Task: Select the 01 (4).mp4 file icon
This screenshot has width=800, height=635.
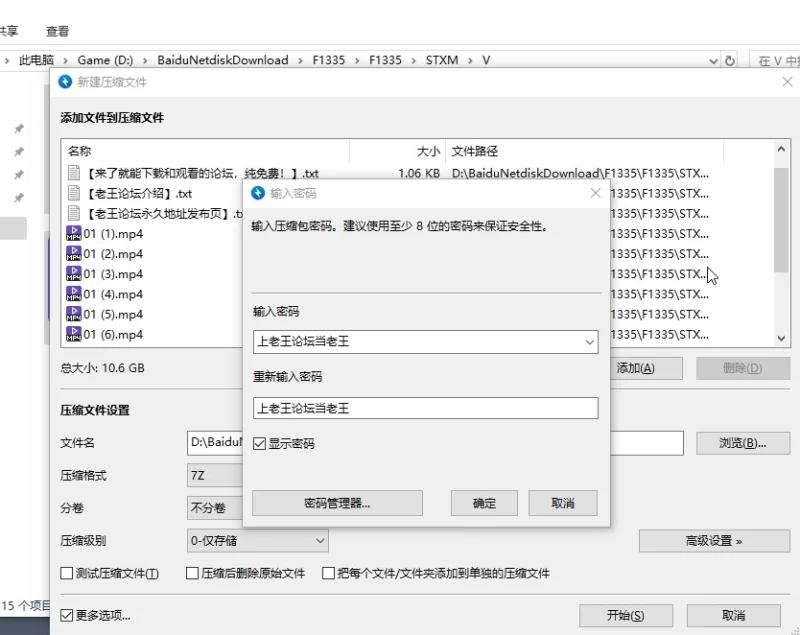Action: (x=74, y=294)
